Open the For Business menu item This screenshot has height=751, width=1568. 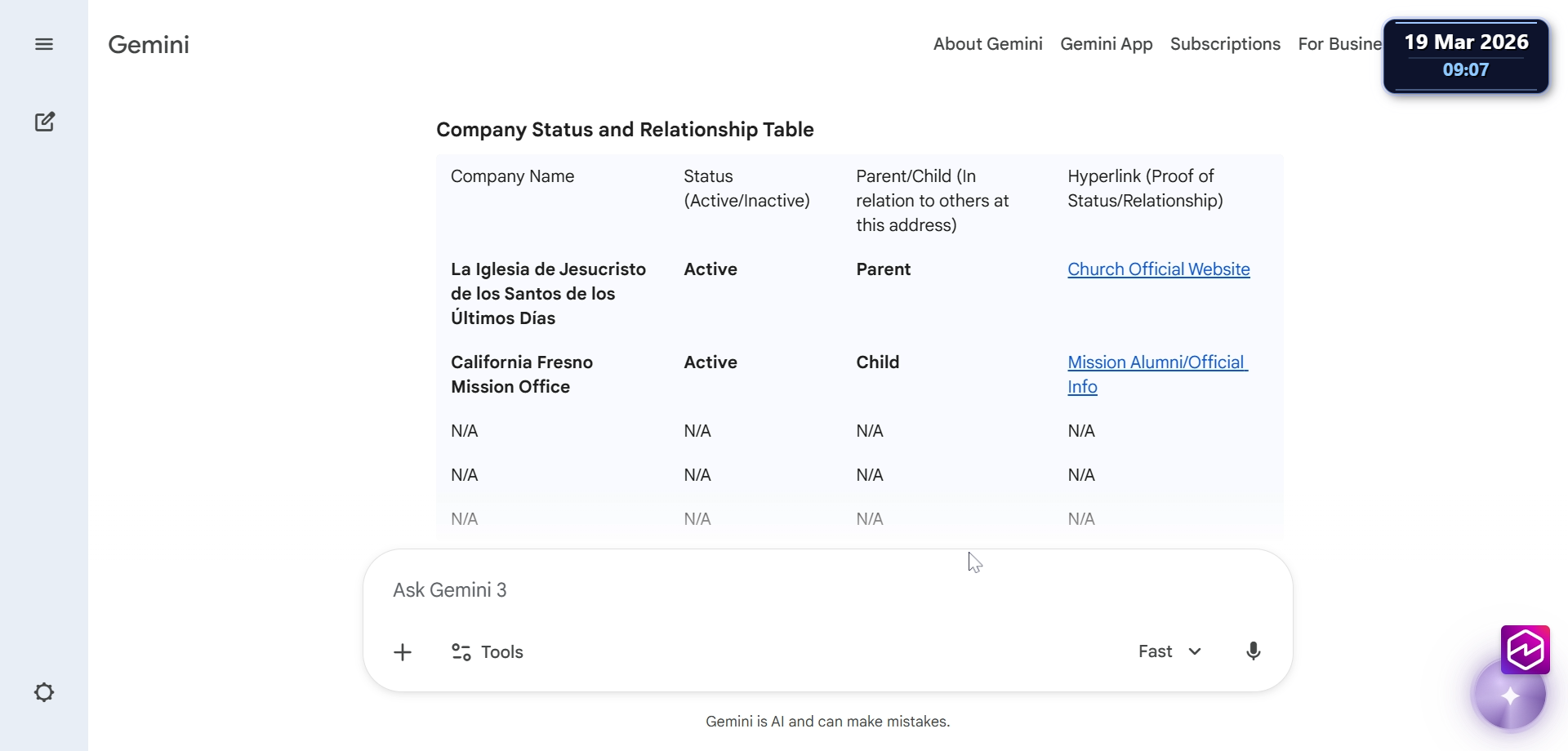pyautogui.click(x=1339, y=44)
